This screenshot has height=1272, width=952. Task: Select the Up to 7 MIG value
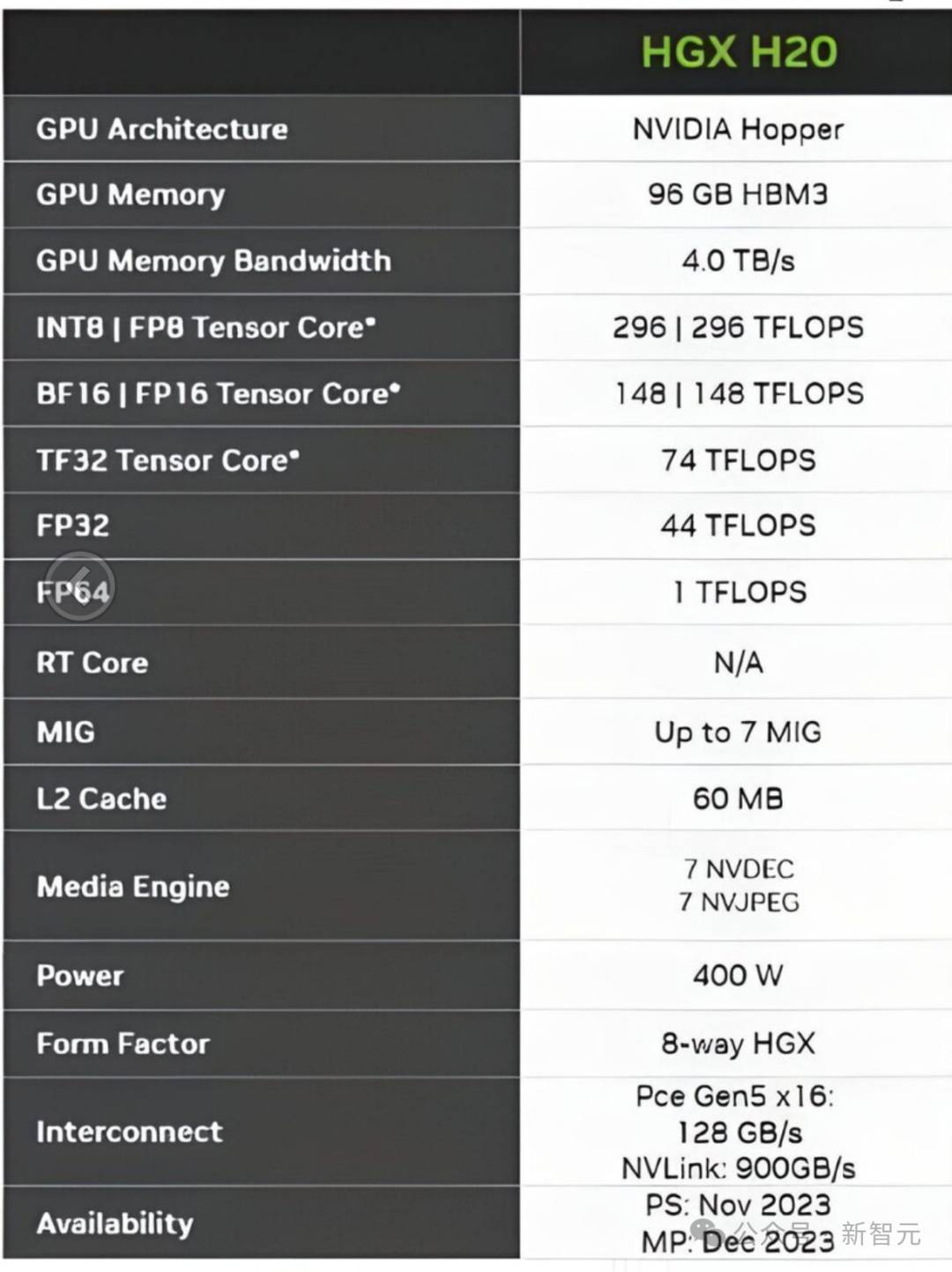738,733
